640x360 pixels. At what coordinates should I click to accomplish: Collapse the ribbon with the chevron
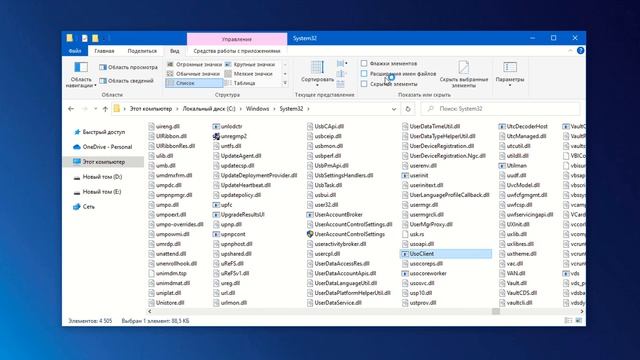point(570,51)
